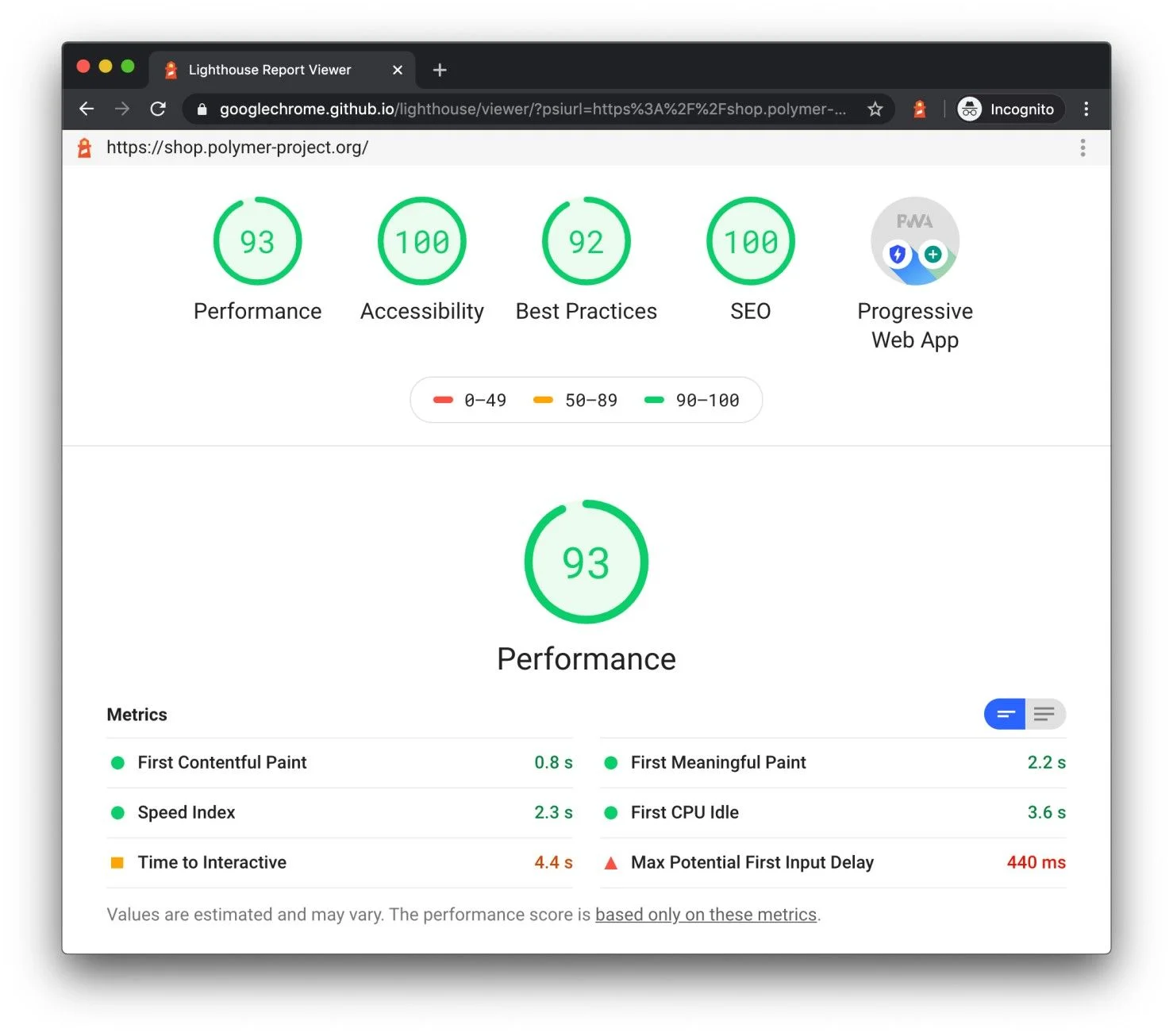Screen dimensions: 1173x1036
Task: Close the Lighthouse Report Viewer tab
Action: pyautogui.click(x=398, y=70)
